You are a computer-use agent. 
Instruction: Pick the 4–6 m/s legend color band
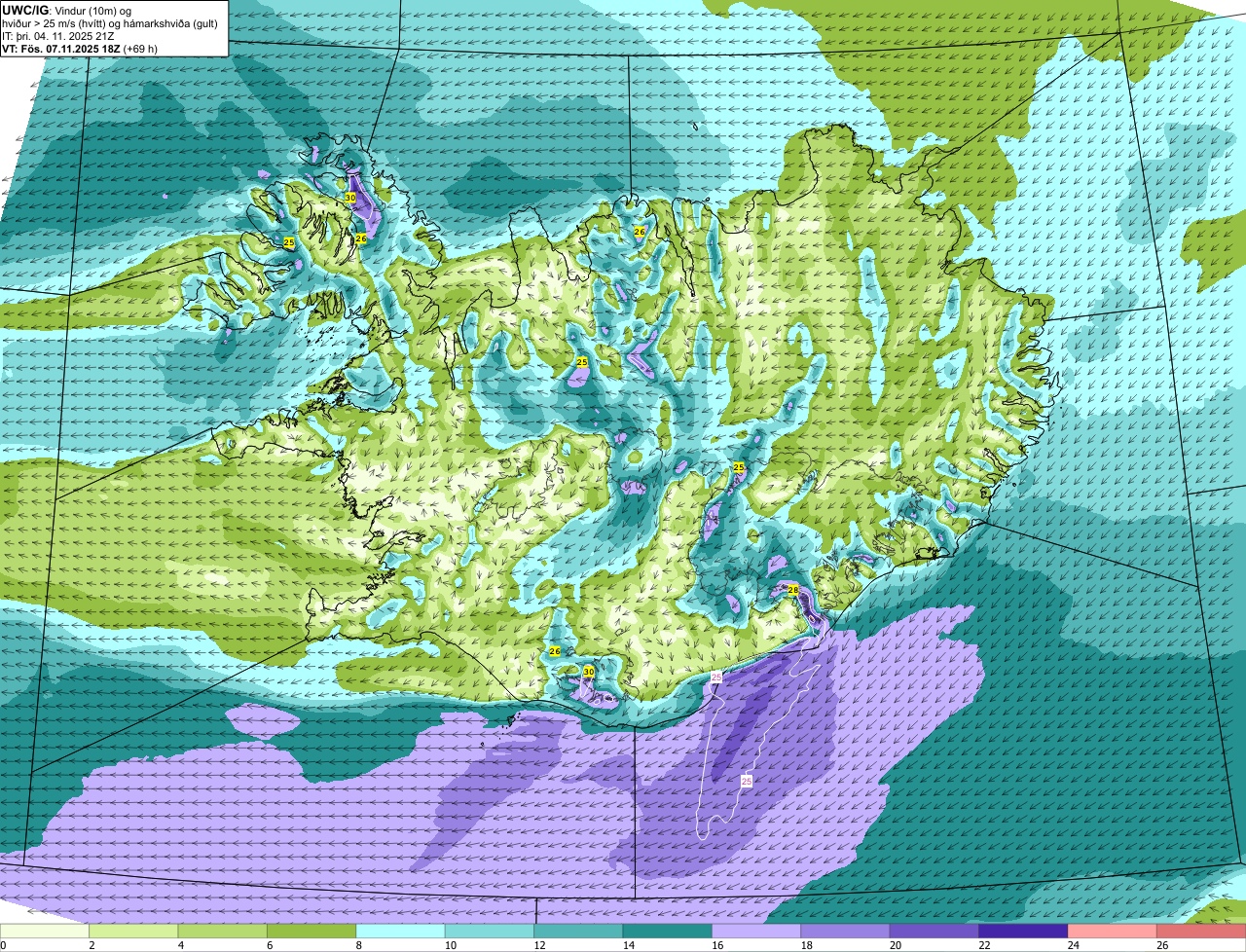click(222, 932)
